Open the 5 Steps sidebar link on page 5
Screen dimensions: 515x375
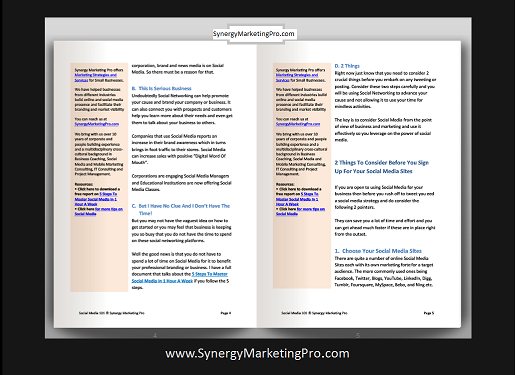pyautogui.click(x=297, y=199)
